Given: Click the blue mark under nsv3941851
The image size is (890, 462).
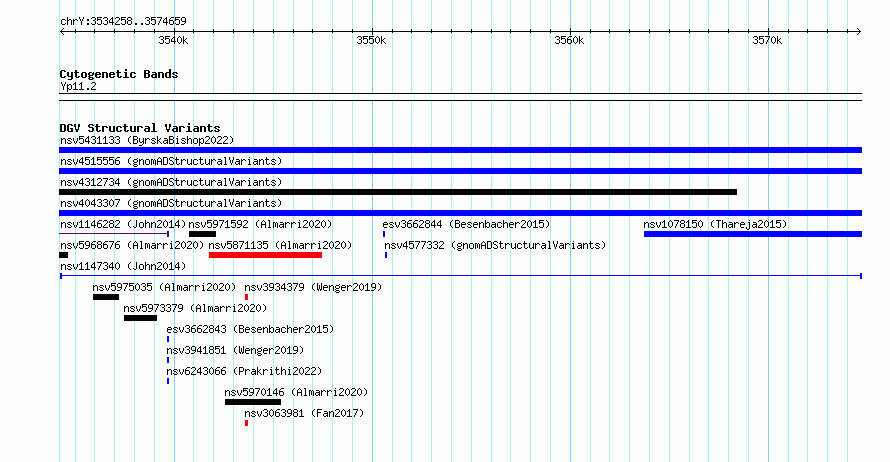Looking at the screenshot, I should coord(168,360).
